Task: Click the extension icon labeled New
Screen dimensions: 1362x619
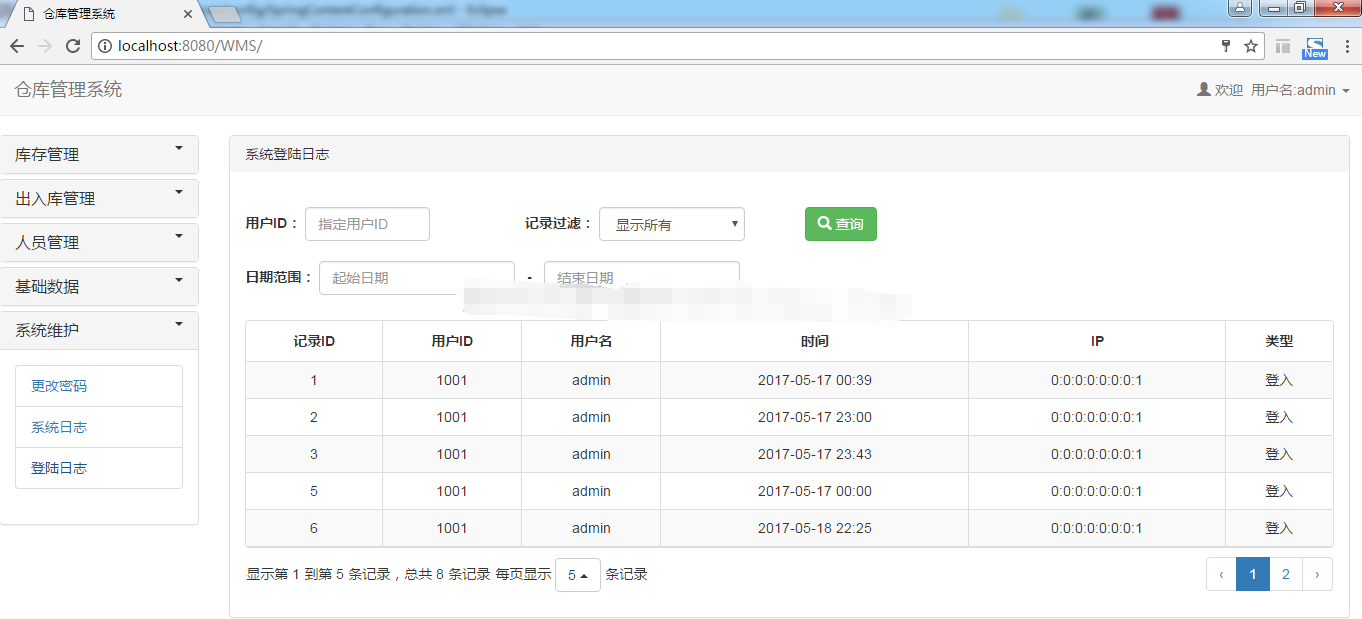Action: [x=1315, y=47]
